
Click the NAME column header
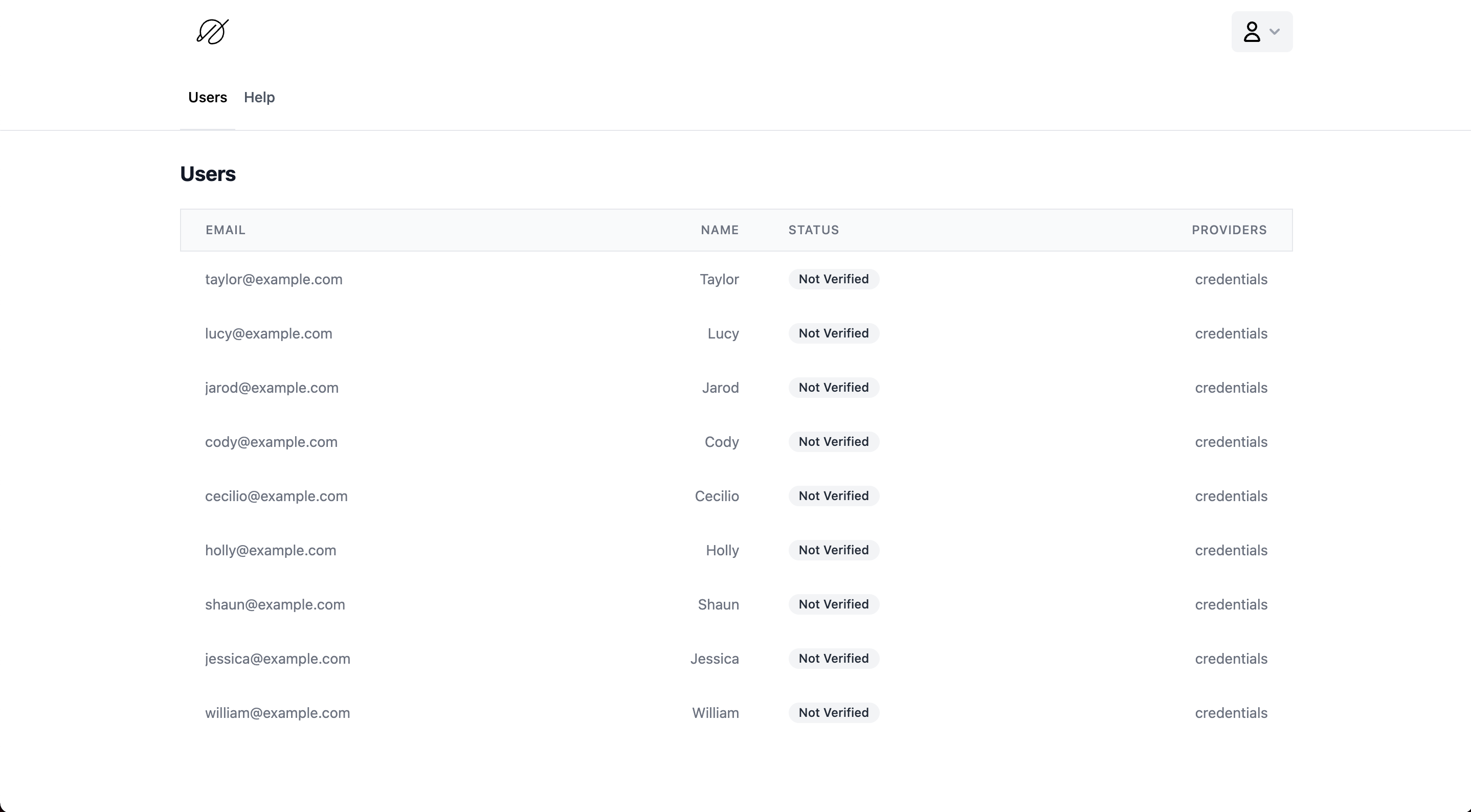pyautogui.click(x=719, y=230)
